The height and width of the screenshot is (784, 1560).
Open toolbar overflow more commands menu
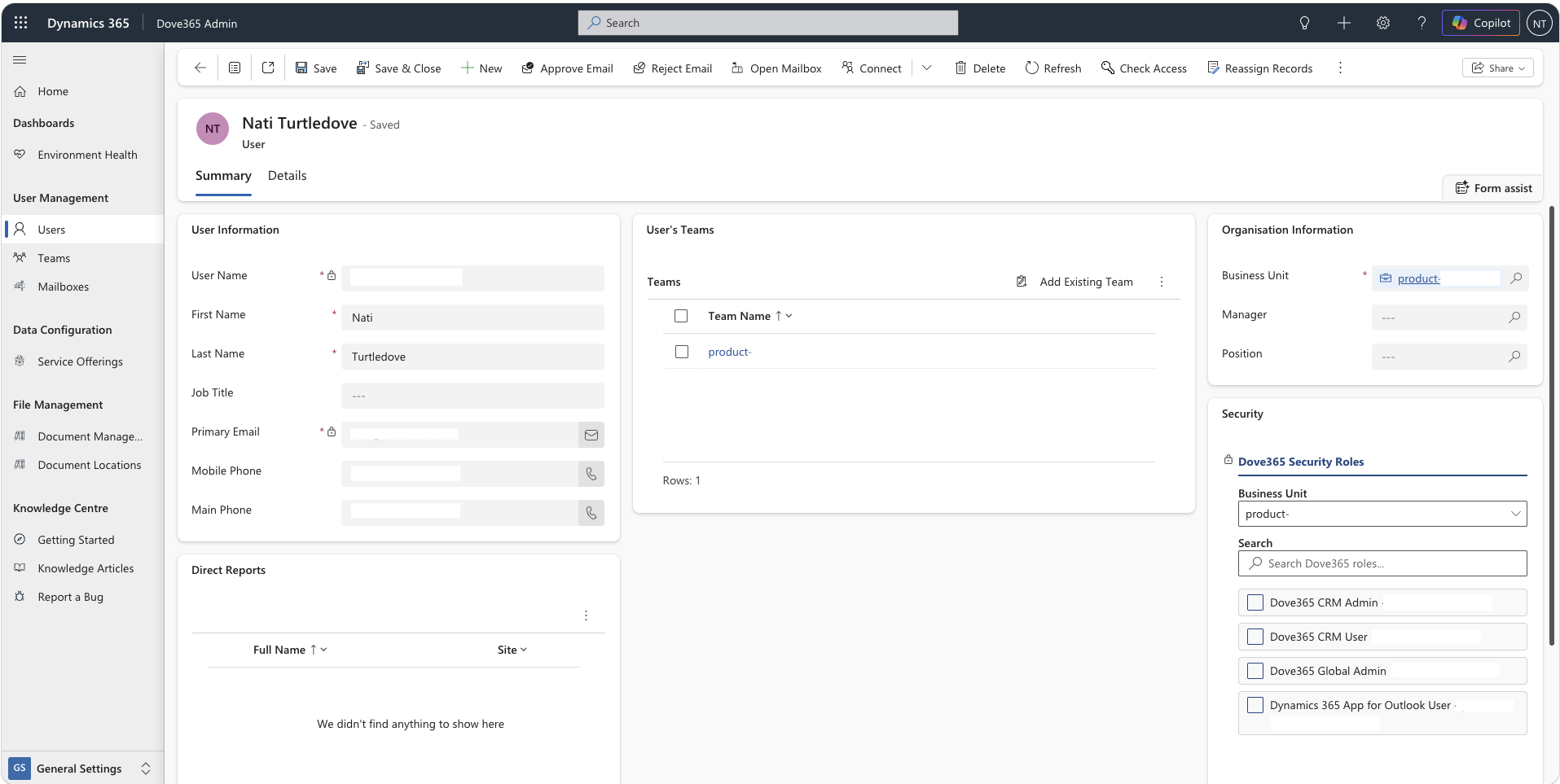[x=1340, y=68]
